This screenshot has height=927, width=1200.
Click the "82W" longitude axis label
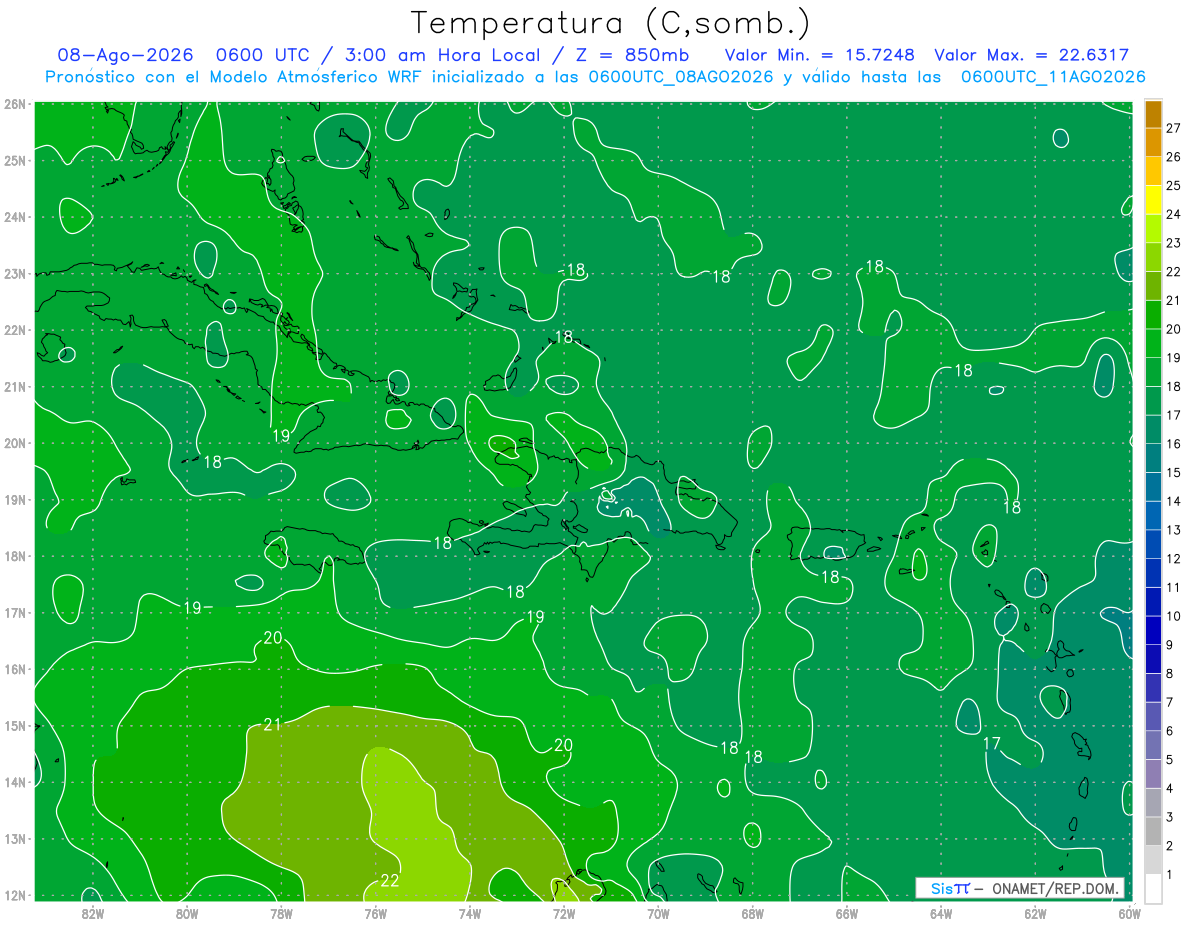tap(92, 913)
